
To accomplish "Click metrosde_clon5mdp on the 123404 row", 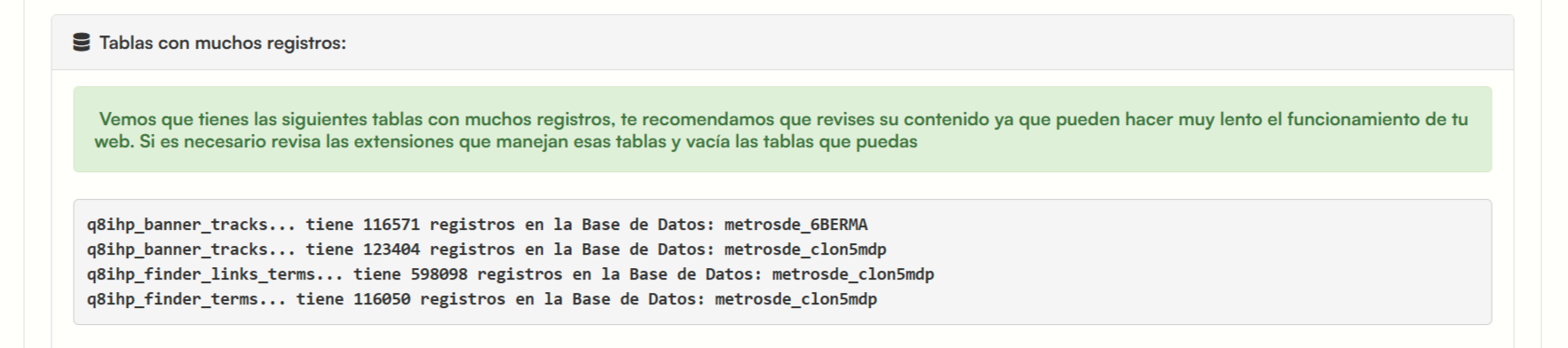I will pos(805,249).
